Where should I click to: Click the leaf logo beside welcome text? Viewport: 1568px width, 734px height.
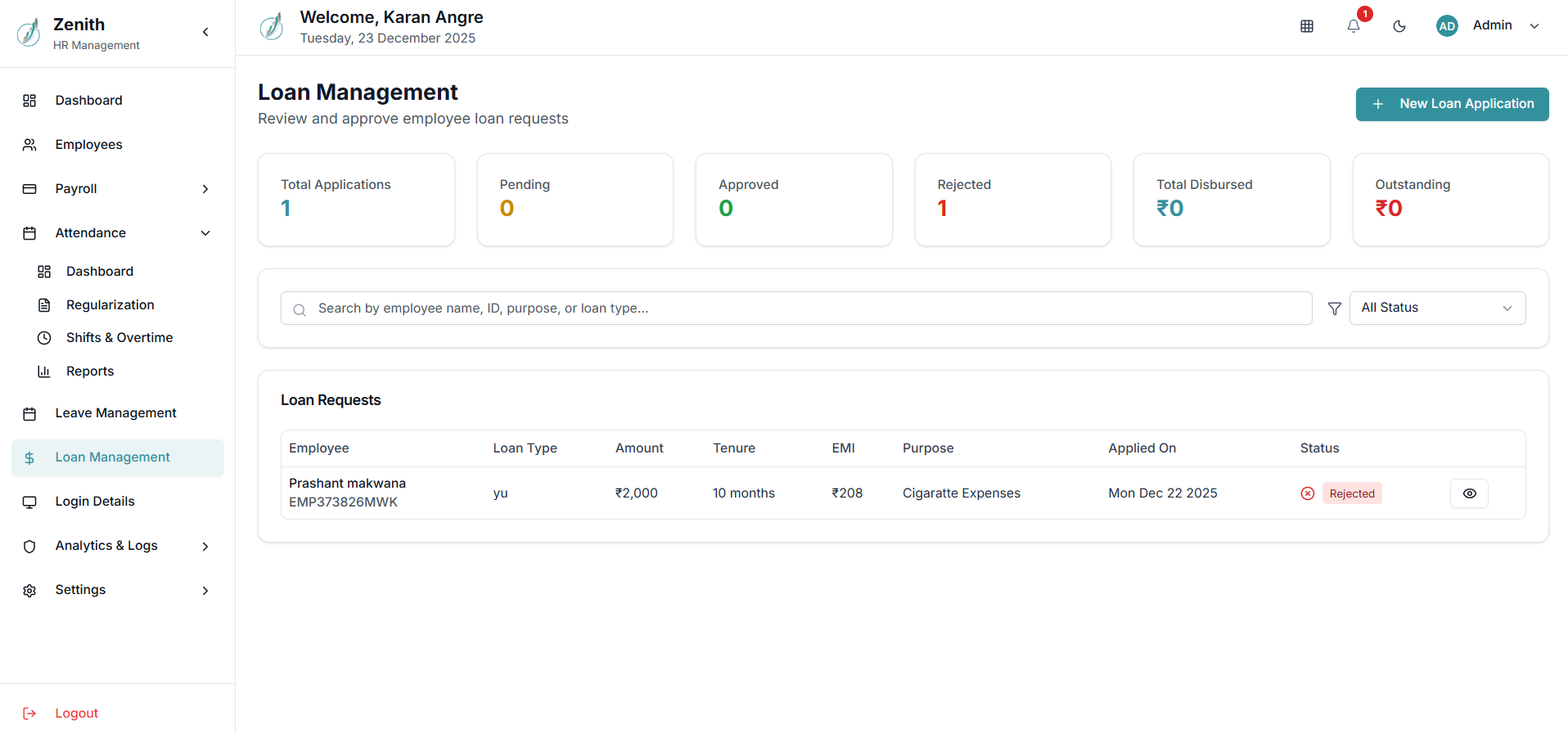[x=272, y=27]
